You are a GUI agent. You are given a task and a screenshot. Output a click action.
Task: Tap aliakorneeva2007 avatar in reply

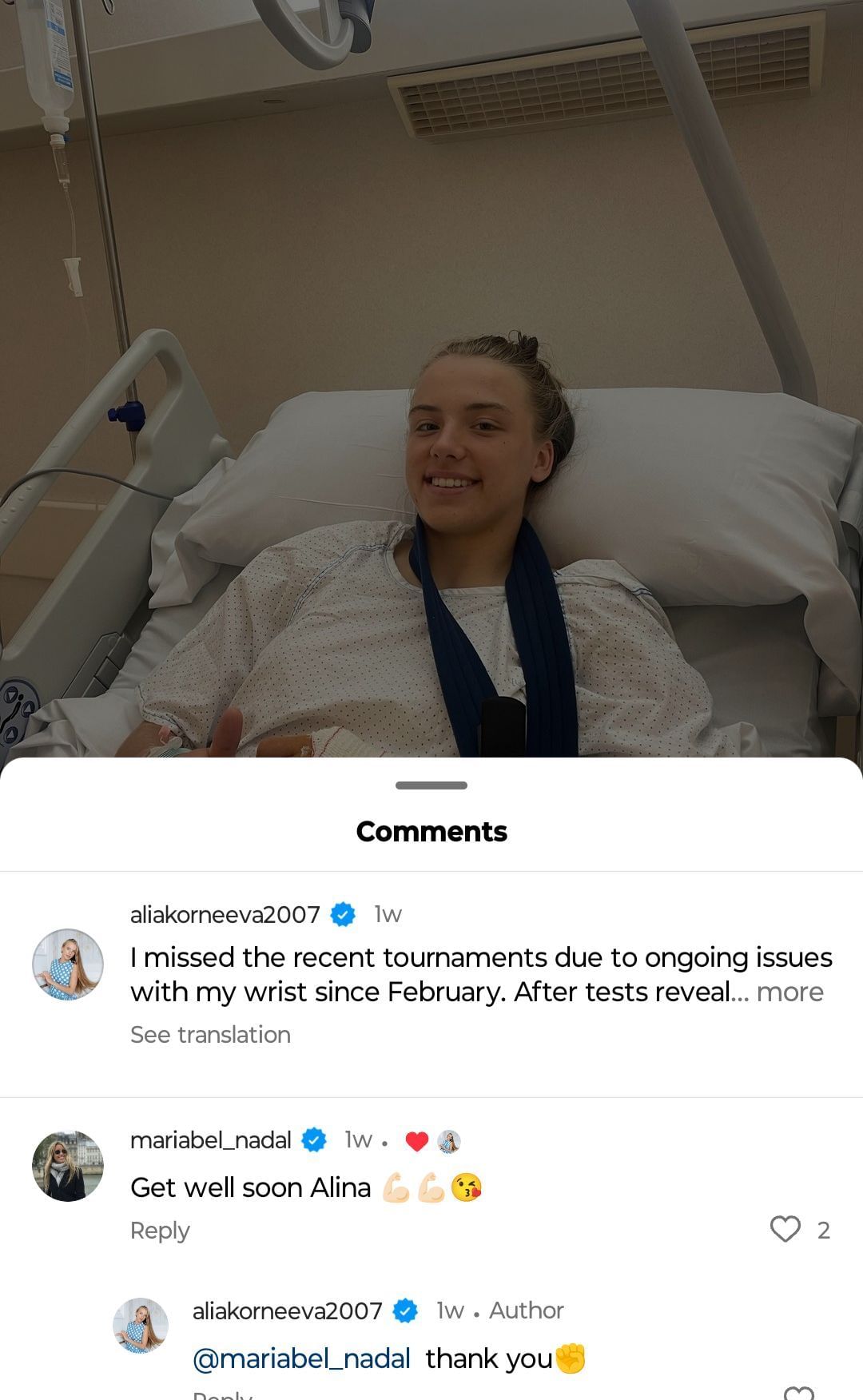[141, 1326]
